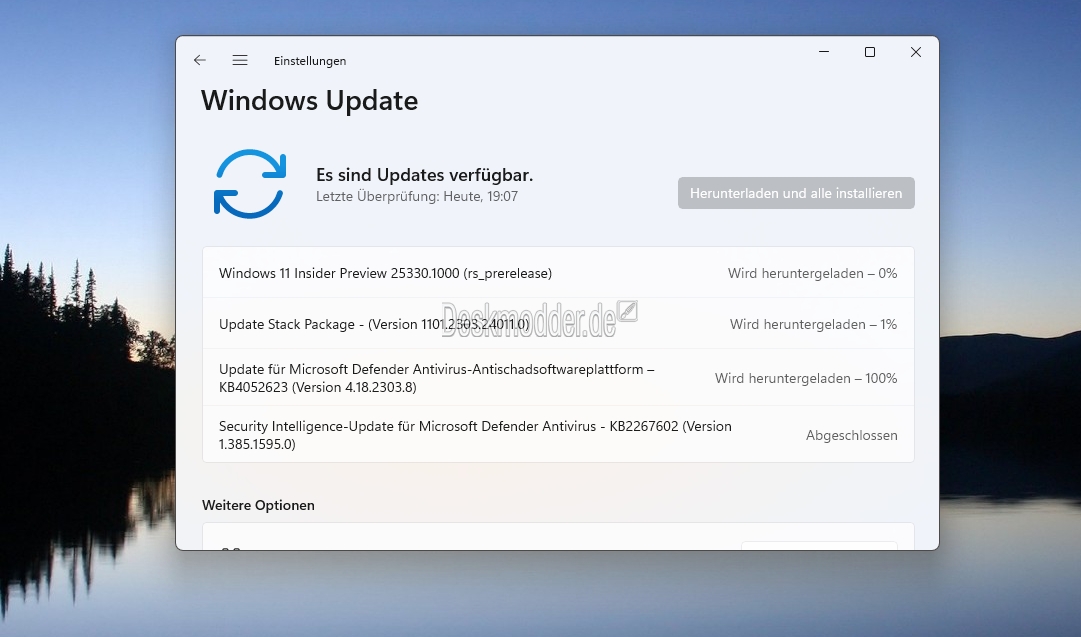Click 'Es sind Updates verfügbar.' message

pyautogui.click(x=424, y=175)
